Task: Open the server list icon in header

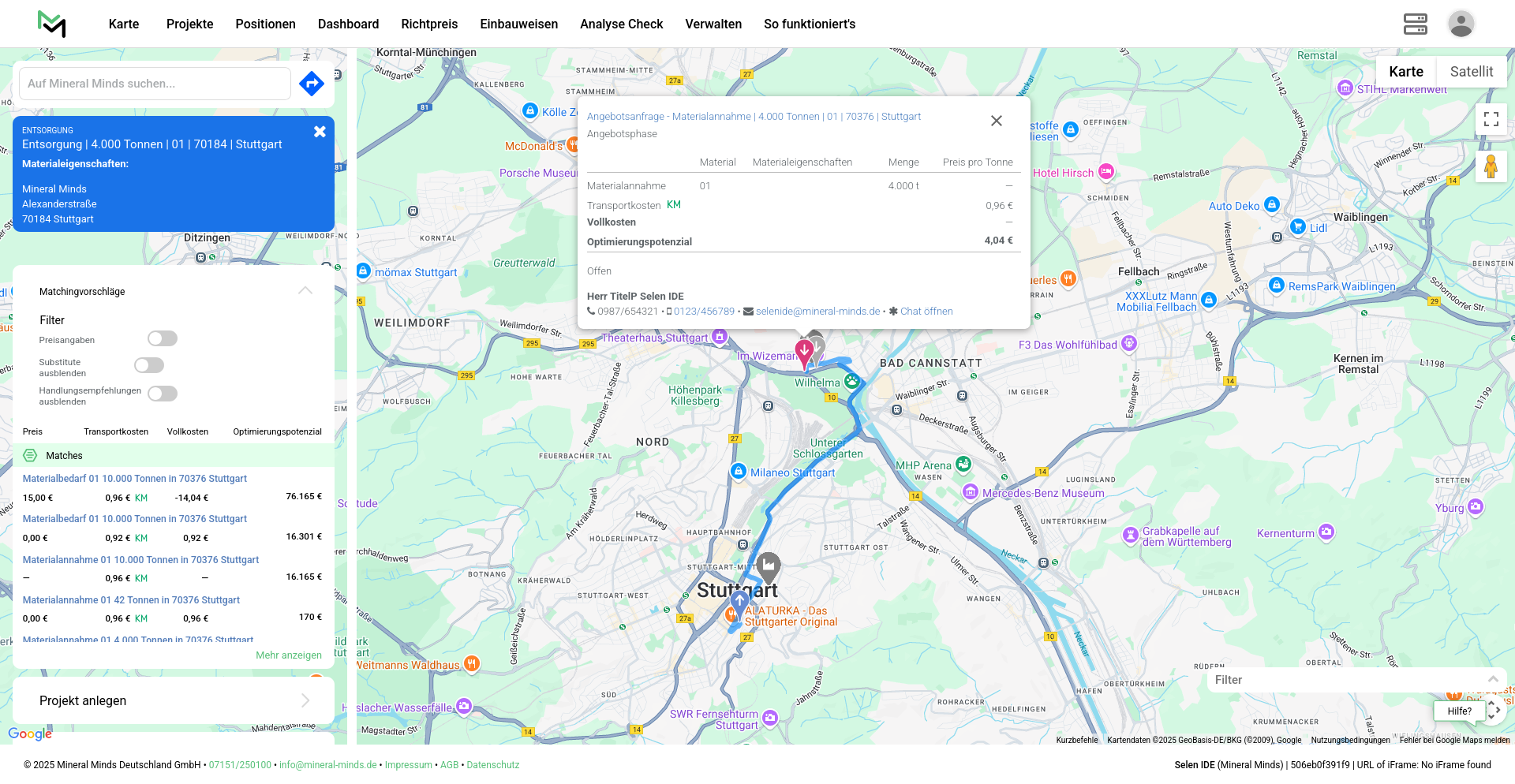Action: pos(1415,24)
